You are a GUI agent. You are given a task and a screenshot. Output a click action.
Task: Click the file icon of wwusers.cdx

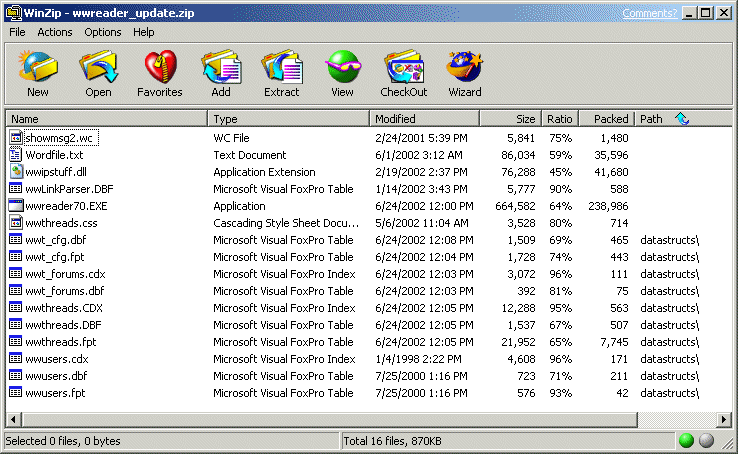click(x=16, y=358)
